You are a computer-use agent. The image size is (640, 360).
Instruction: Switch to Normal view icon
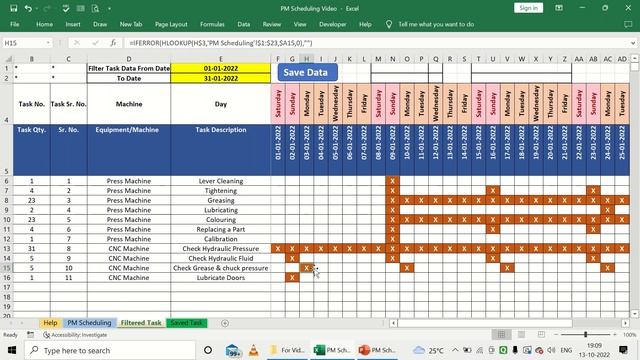501,335
